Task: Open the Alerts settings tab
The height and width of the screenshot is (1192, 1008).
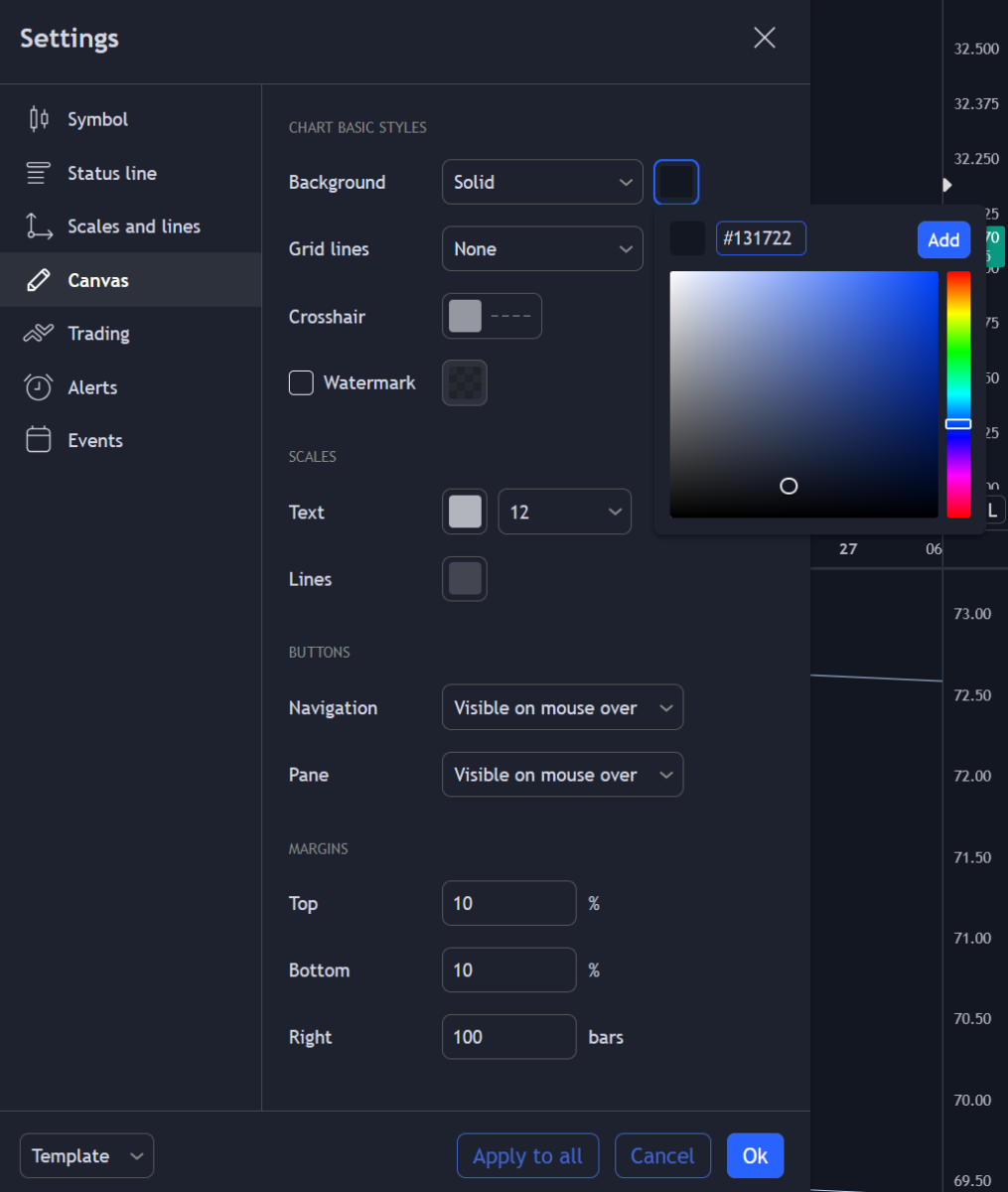Action: (130, 387)
